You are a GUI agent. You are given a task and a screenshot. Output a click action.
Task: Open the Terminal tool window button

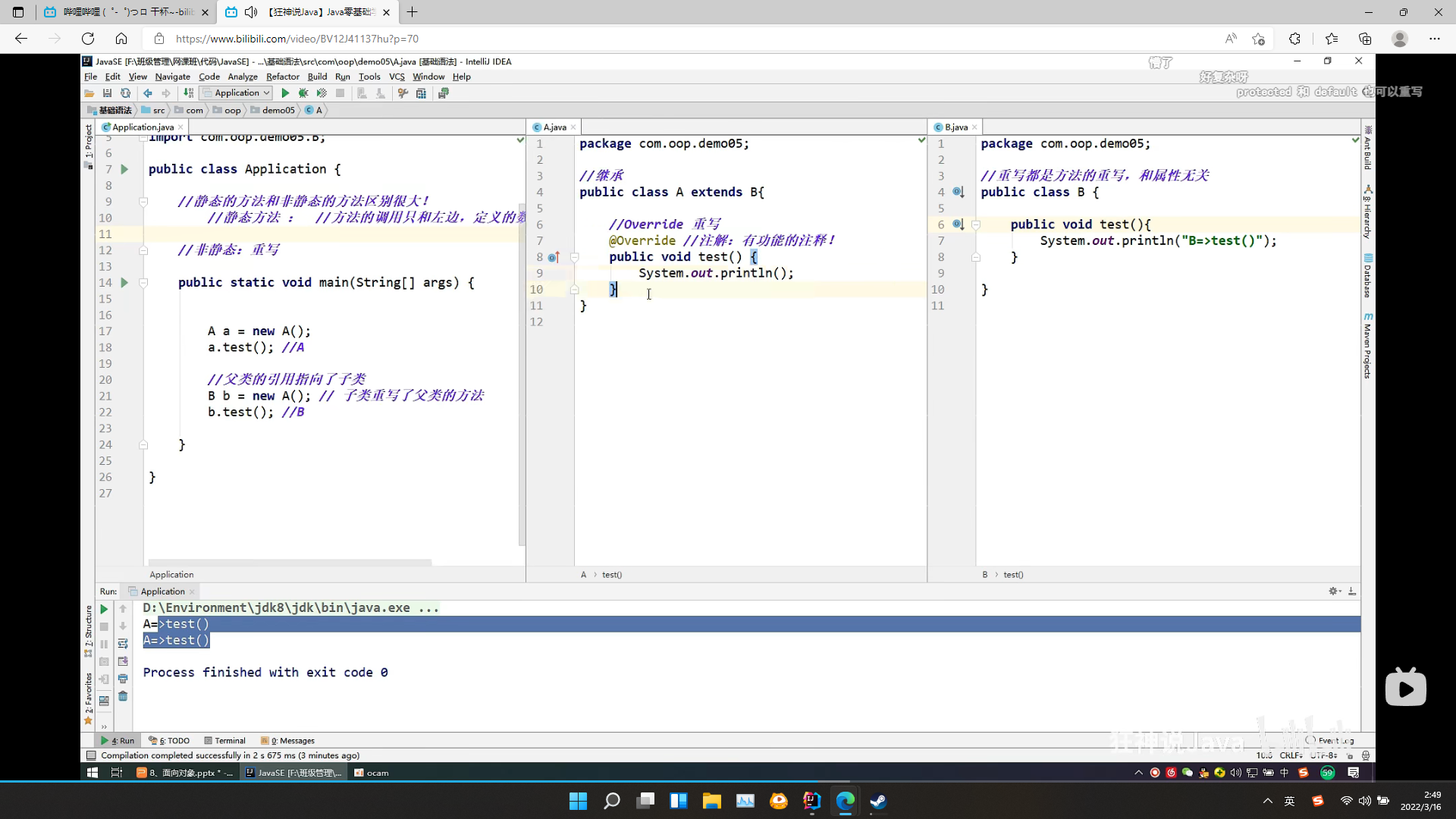224,741
